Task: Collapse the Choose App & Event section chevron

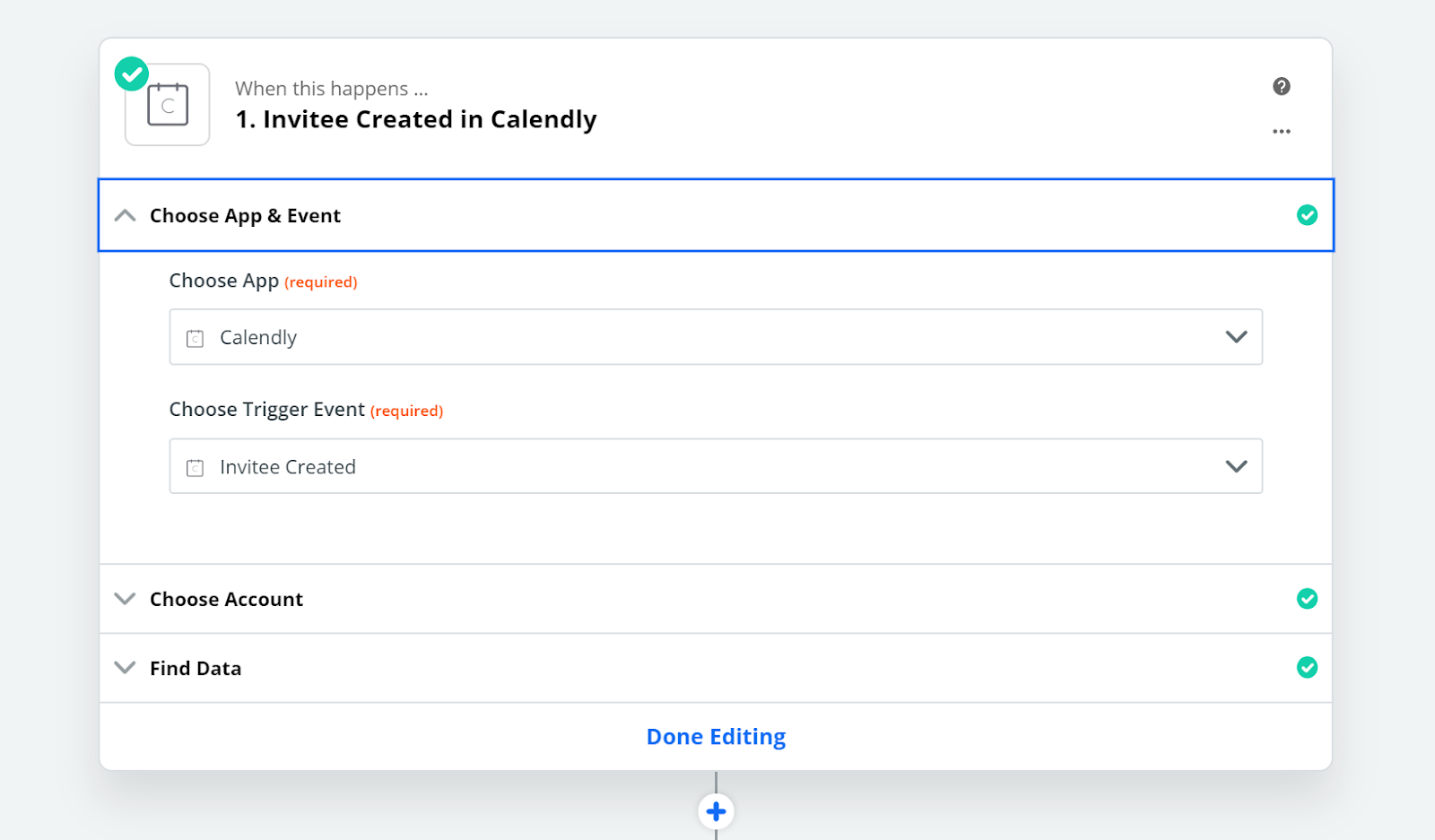Action: coord(126,215)
